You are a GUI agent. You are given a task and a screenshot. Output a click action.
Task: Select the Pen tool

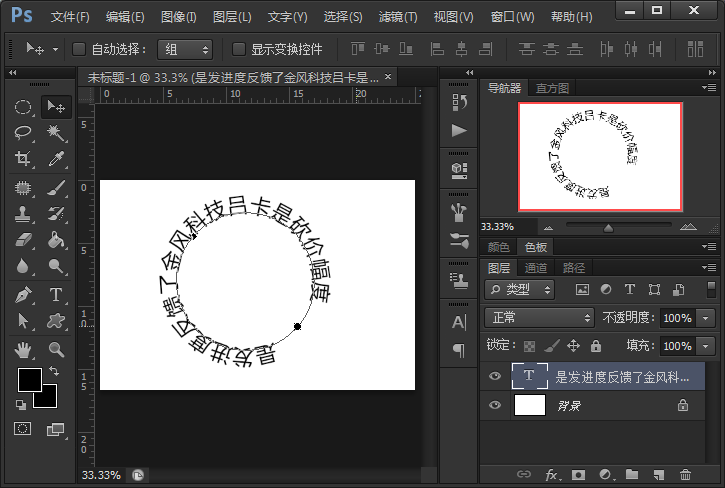point(23,295)
